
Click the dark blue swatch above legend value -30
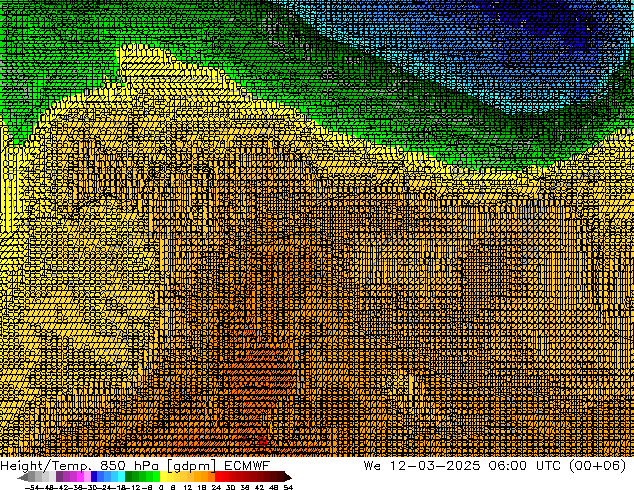[x=94, y=476]
